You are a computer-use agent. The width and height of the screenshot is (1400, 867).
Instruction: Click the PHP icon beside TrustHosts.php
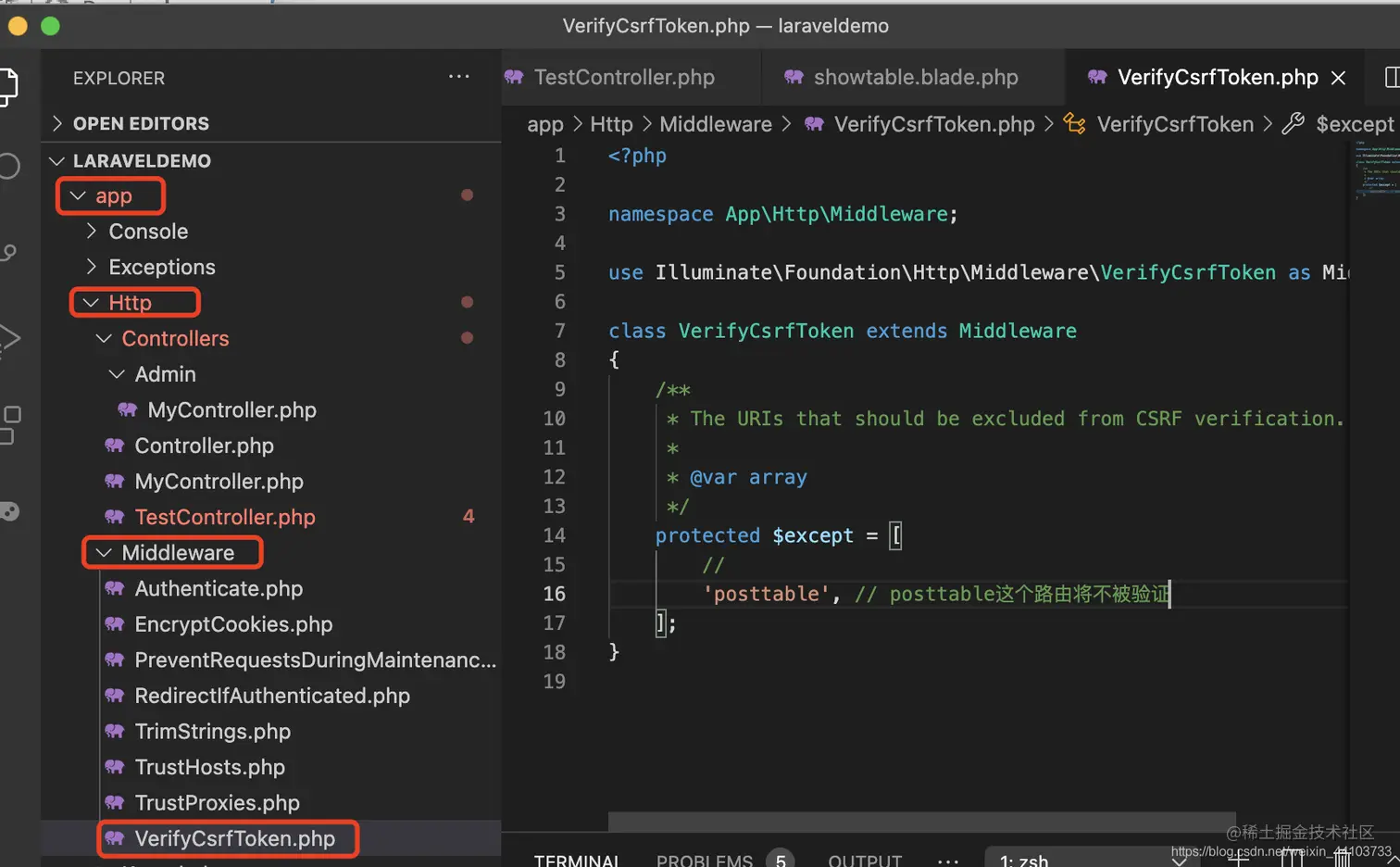pyautogui.click(x=115, y=767)
